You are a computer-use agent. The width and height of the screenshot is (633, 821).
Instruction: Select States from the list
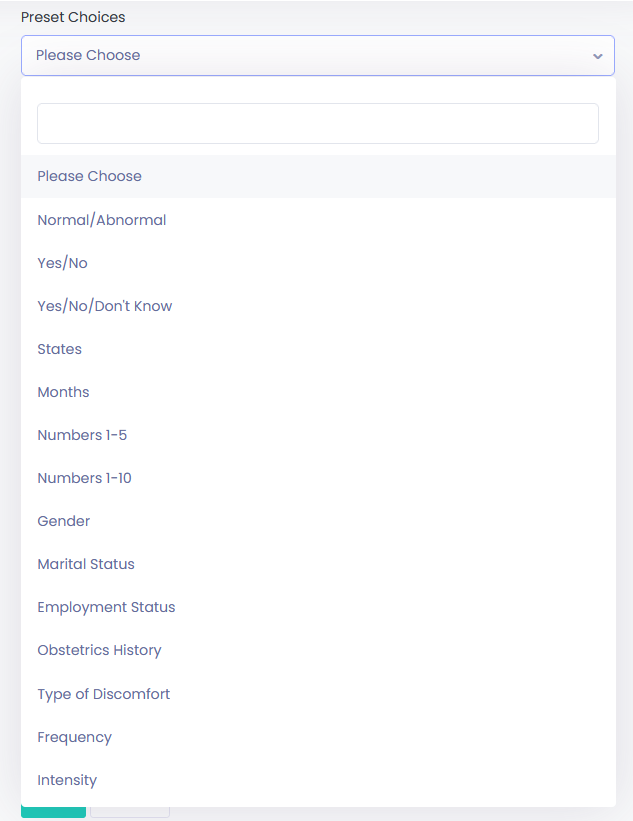(318, 349)
